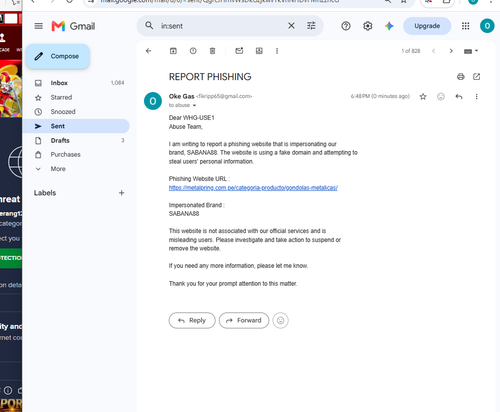Open the Inbox folder
Screen dimensions: 500x412
(76, 83)
